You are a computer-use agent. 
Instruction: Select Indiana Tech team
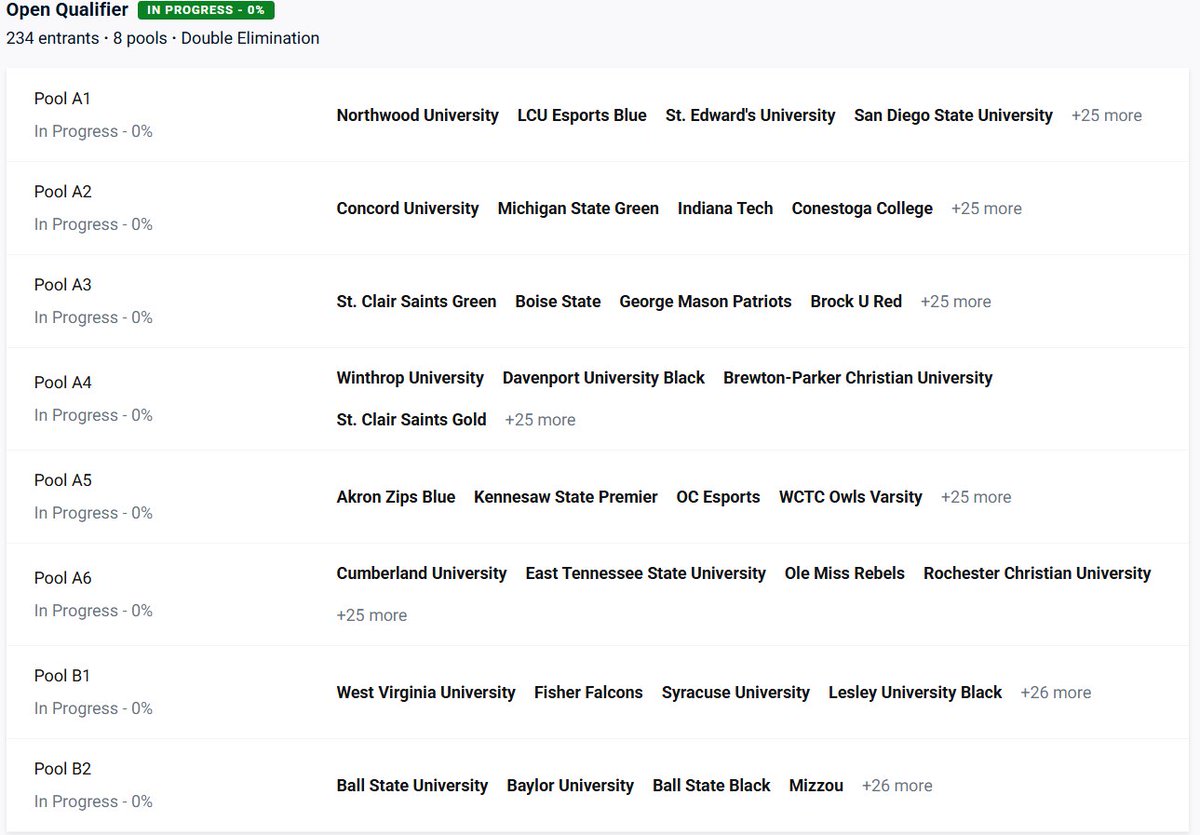click(725, 208)
